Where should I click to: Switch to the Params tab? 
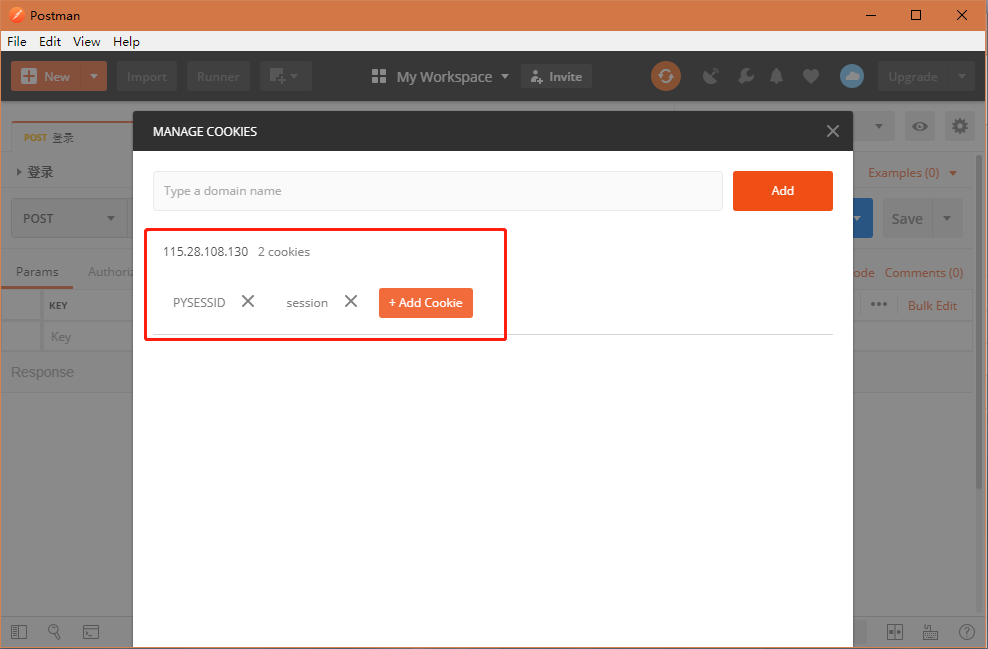[38, 271]
